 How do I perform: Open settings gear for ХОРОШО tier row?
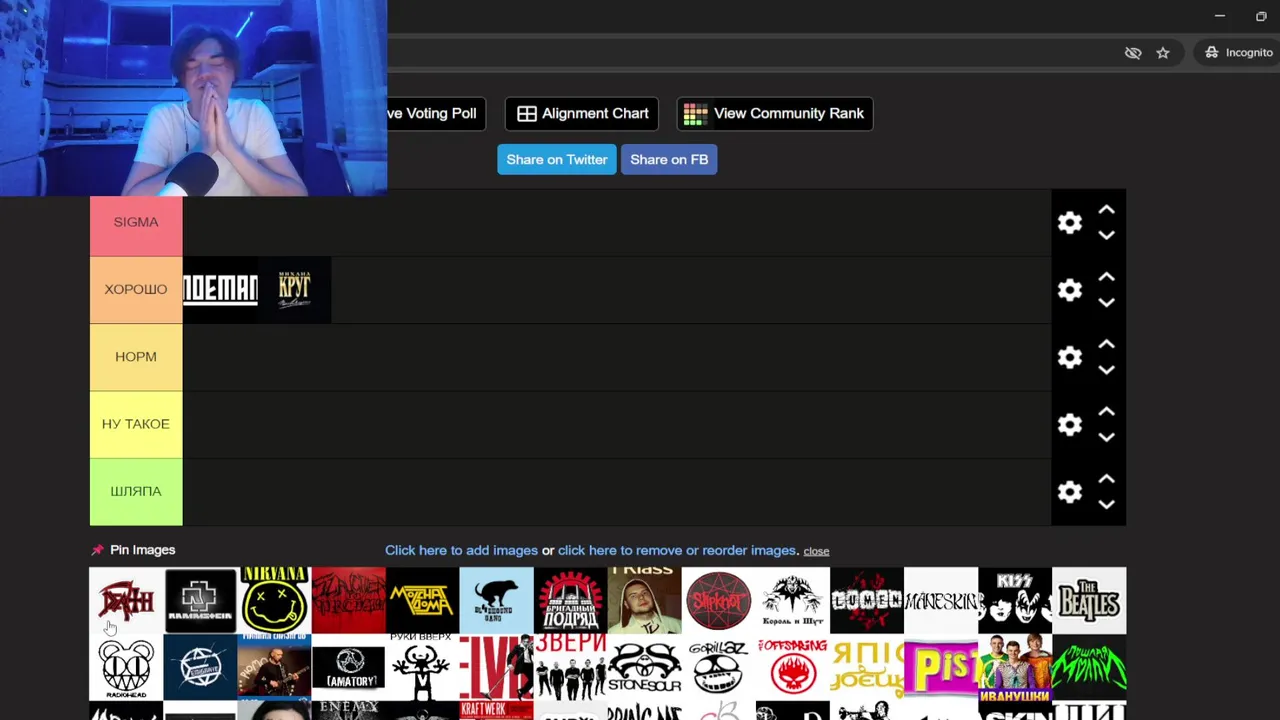click(1070, 289)
